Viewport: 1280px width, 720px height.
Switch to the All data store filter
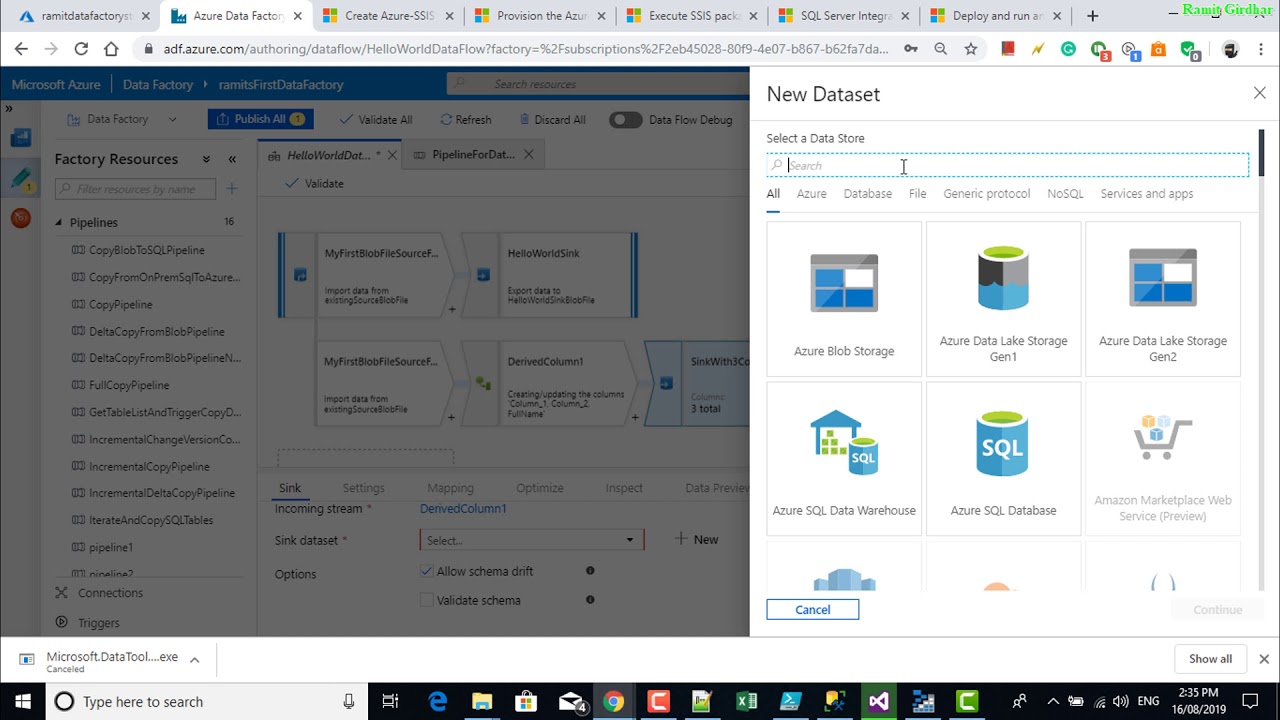(x=773, y=194)
